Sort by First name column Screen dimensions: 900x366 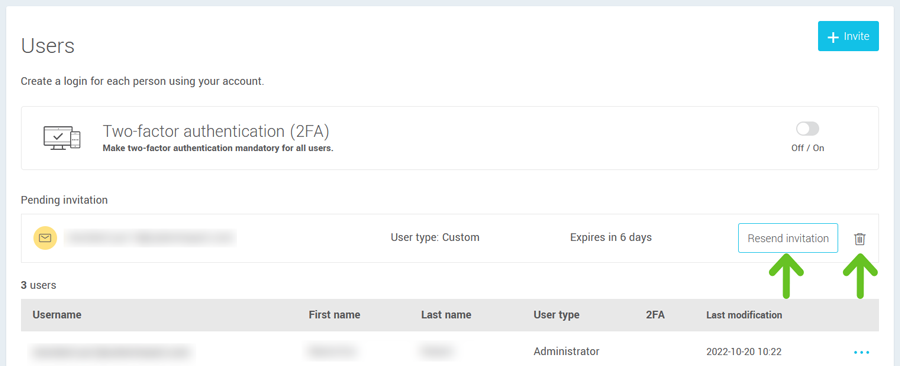335,315
